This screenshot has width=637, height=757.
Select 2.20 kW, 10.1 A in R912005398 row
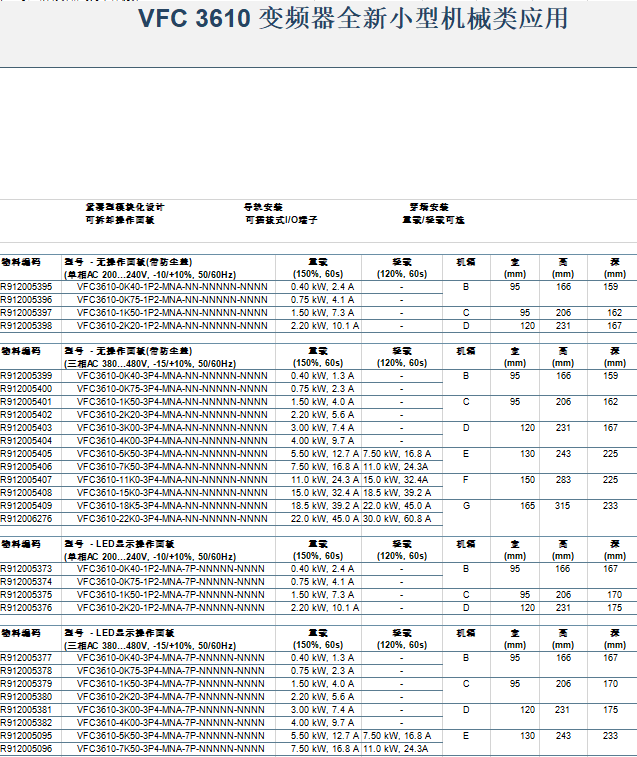pos(325,326)
